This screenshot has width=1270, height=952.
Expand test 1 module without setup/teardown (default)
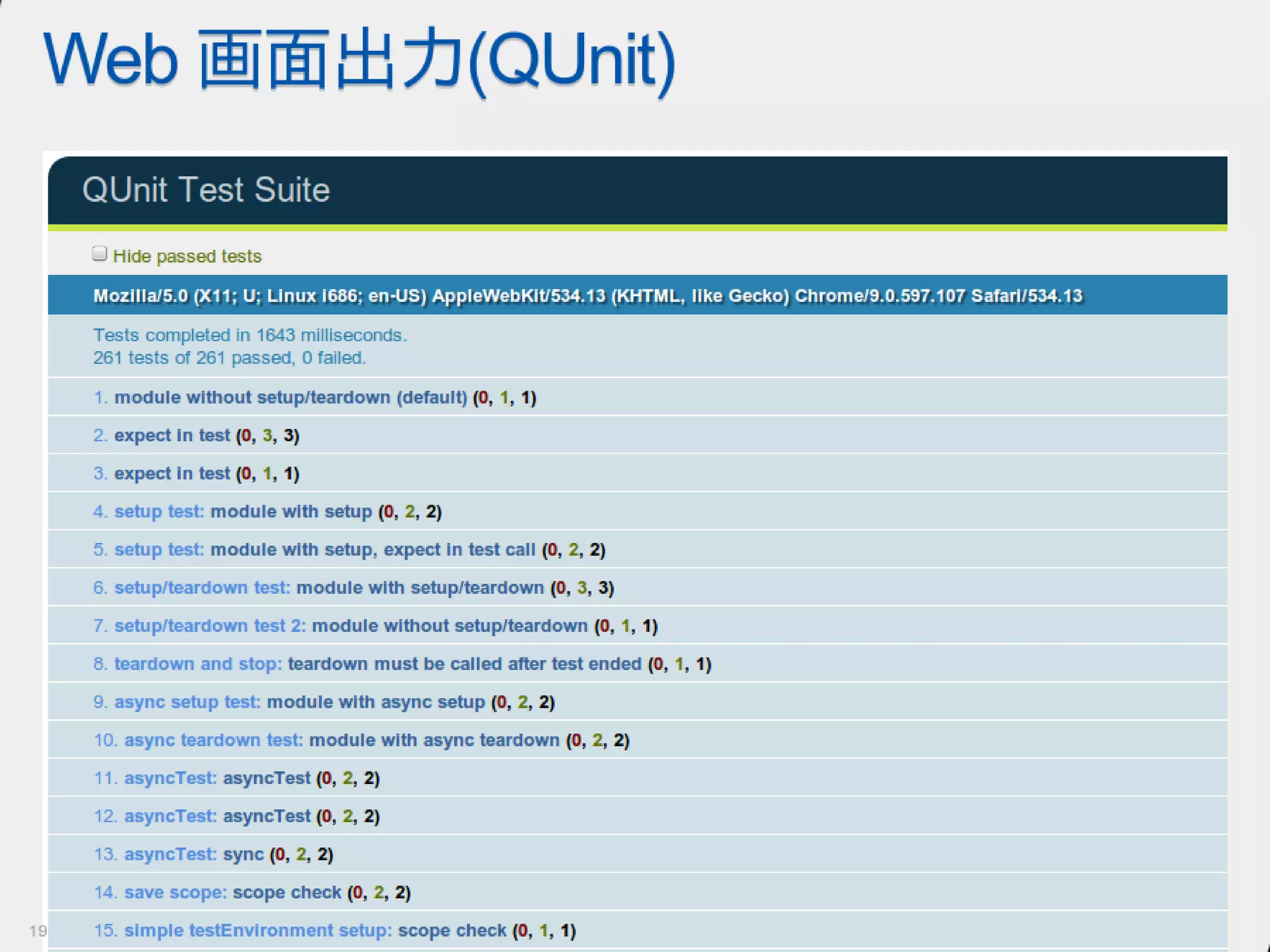click(x=637, y=397)
